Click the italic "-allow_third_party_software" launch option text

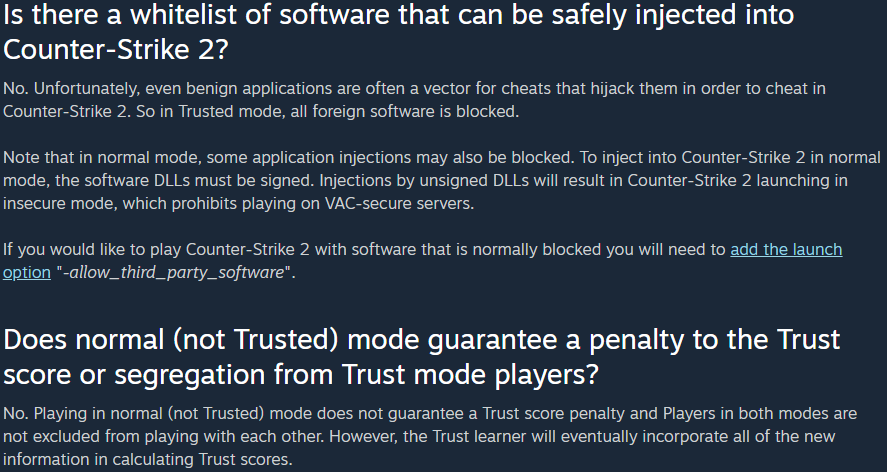(x=175, y=272)
